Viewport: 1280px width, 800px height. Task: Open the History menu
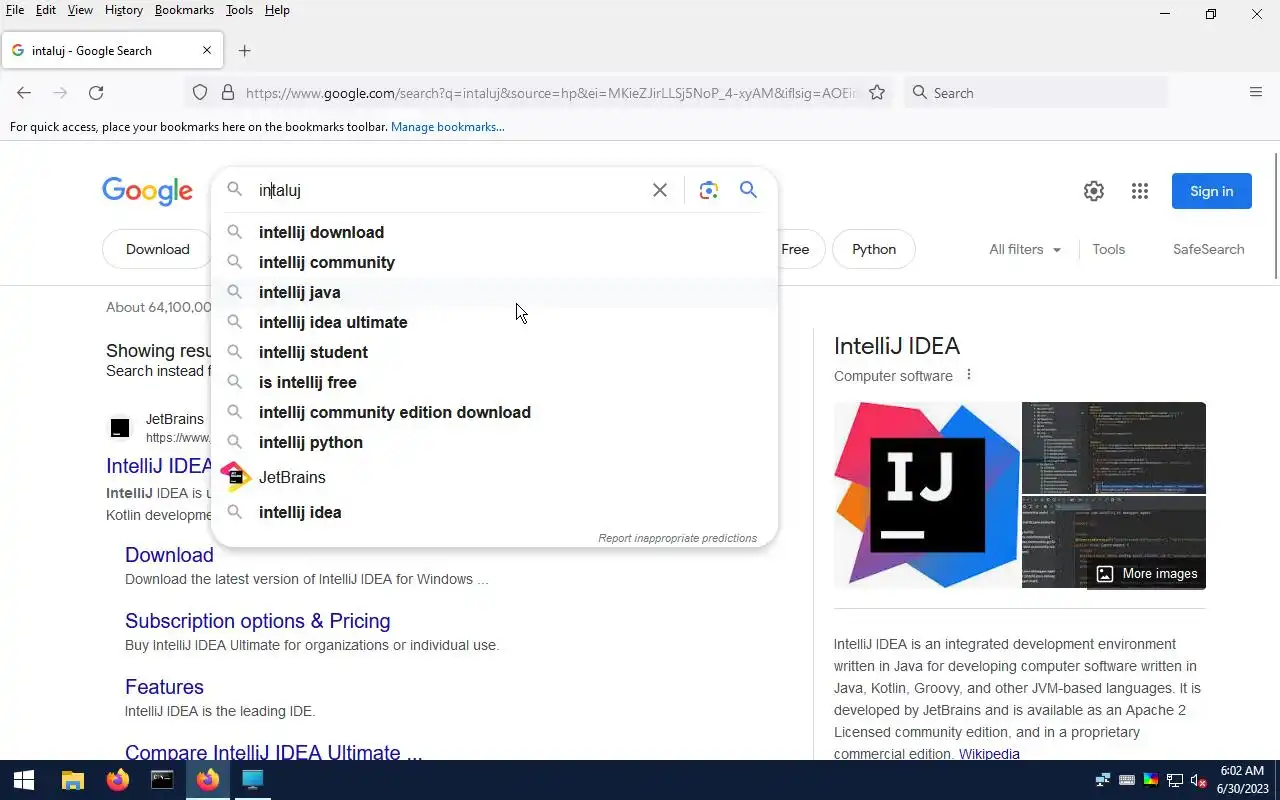pyautogui.click(x=123, y=10)
